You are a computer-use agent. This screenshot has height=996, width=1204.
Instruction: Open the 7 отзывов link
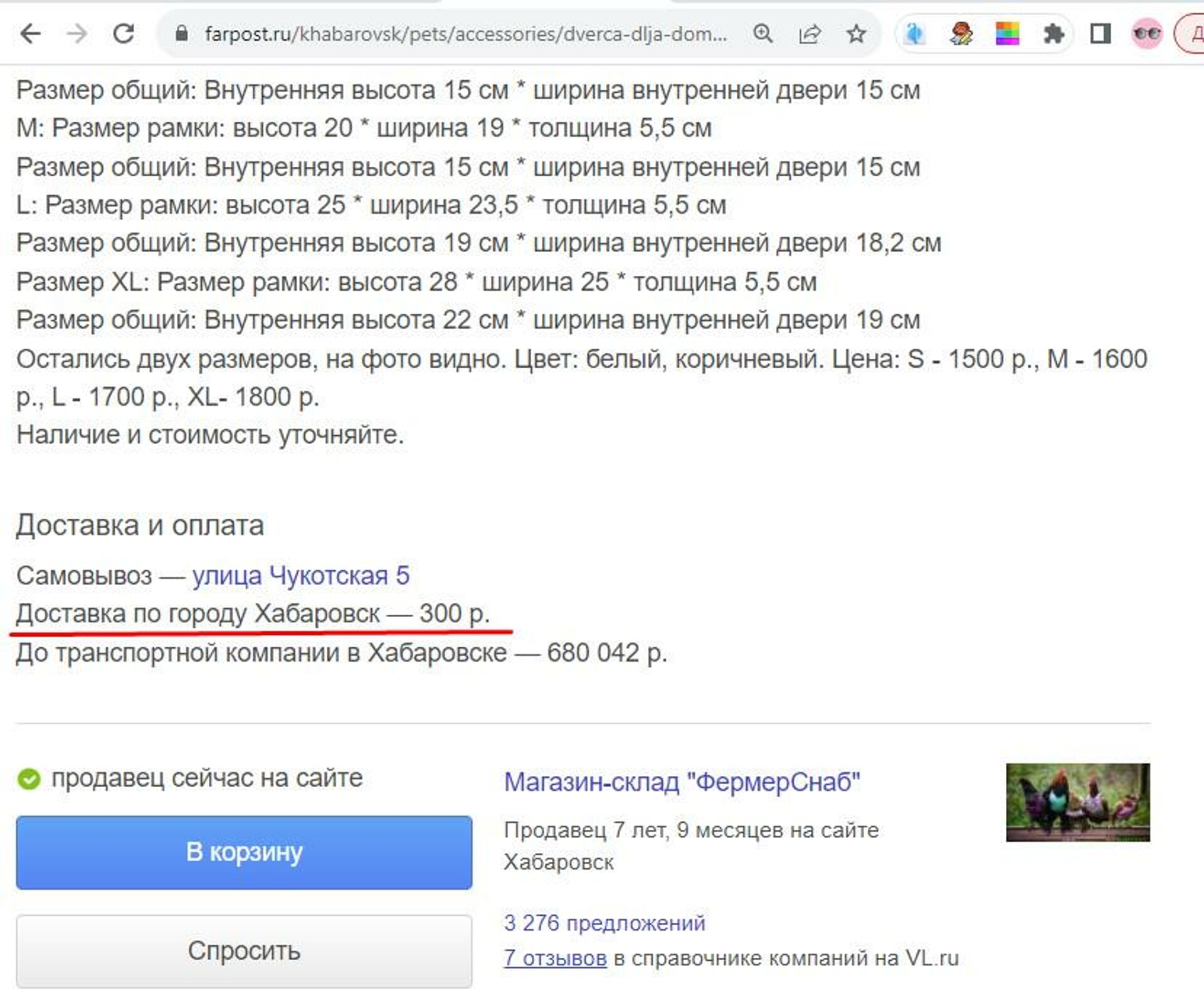[555, 958]
